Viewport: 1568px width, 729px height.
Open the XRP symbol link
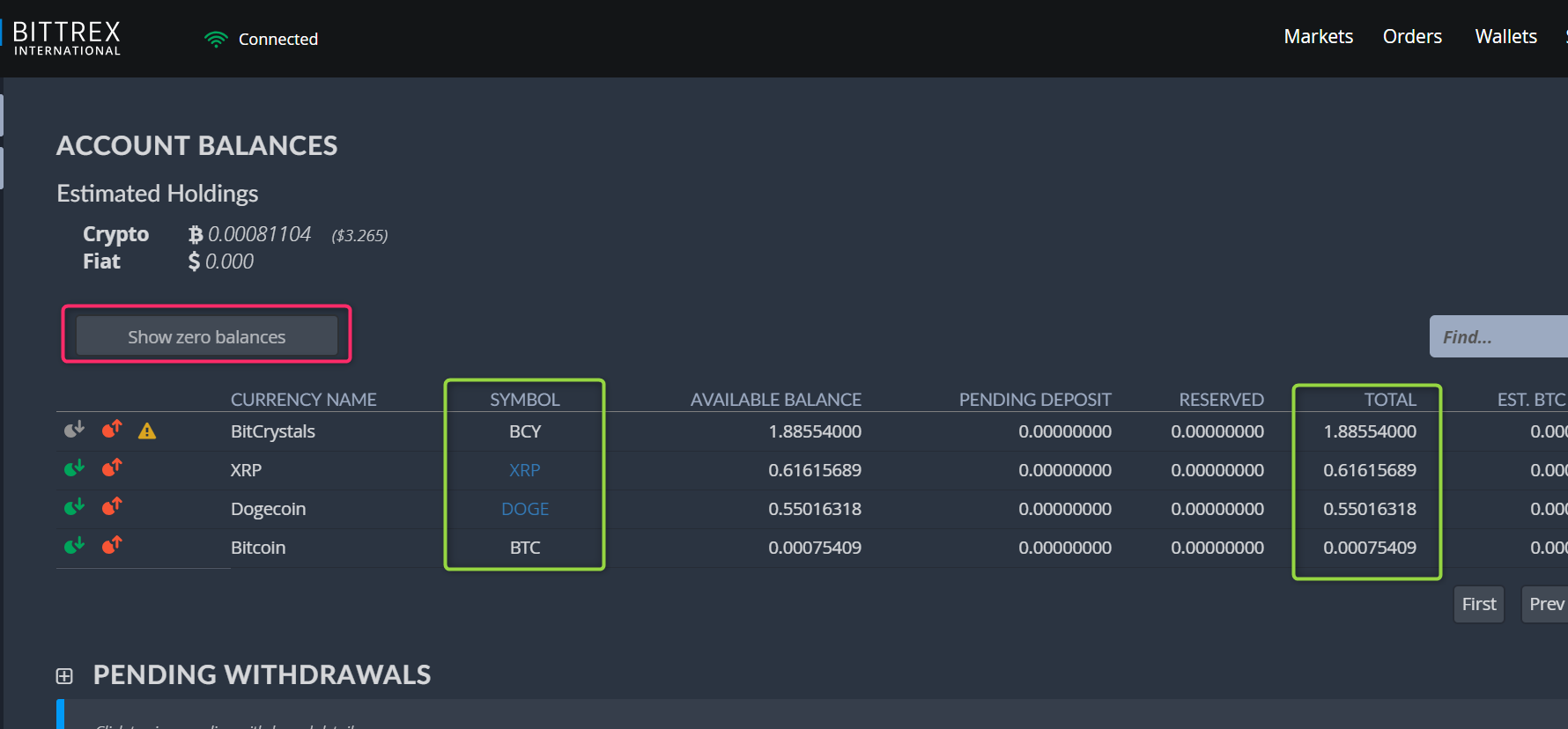point(525,470)
